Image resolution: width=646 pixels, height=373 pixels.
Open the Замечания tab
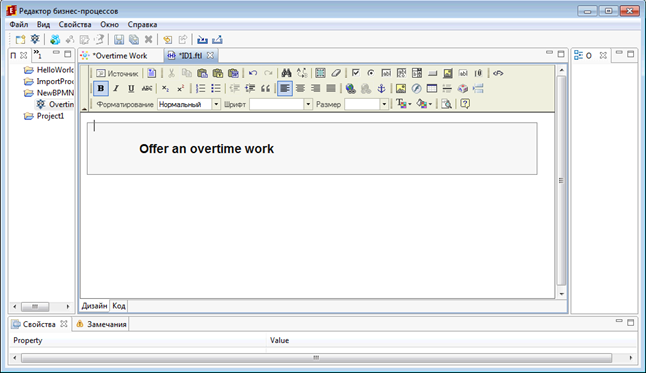(102, 324)
